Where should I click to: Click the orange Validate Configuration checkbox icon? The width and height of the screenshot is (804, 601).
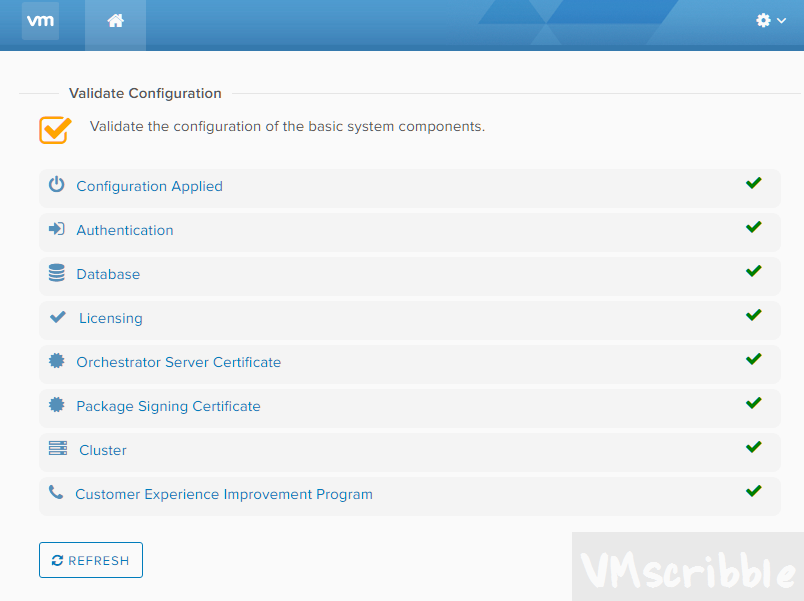55,129
